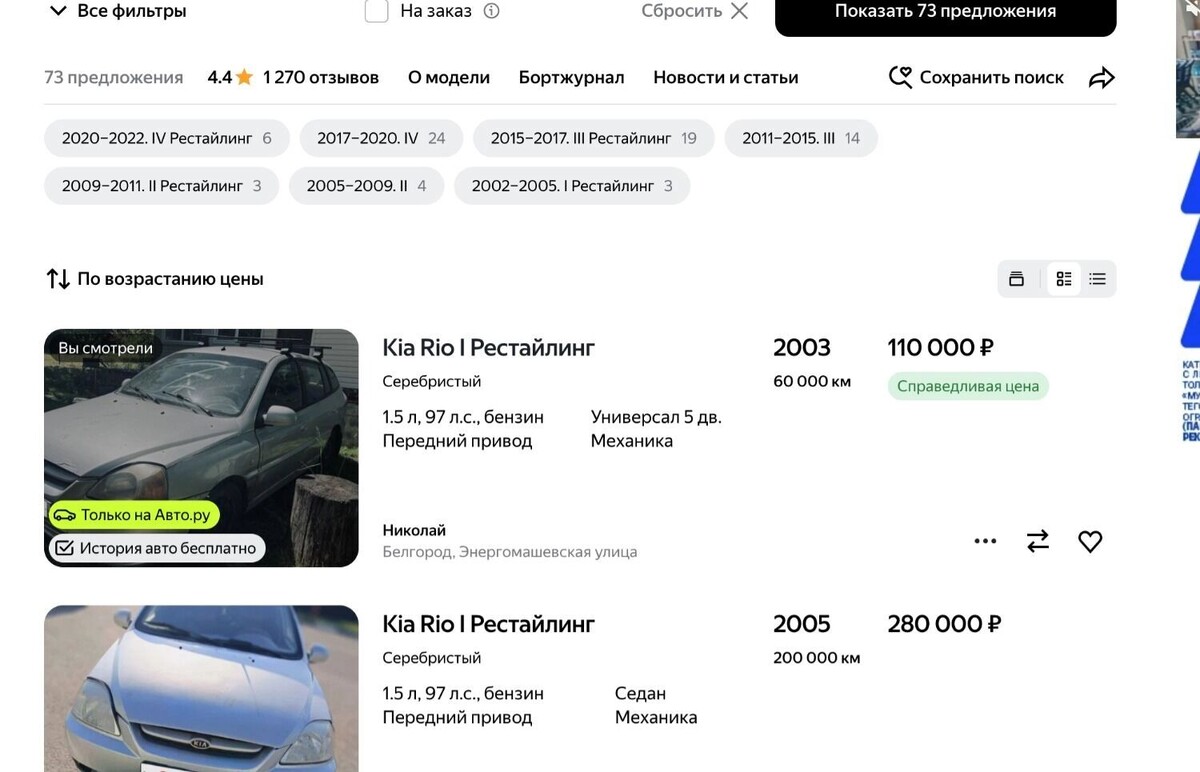Open the 2003 Kia Rio I Рестайлинг title
The height and width of the screenshot is (772, 1200).
tap(489, 347)
